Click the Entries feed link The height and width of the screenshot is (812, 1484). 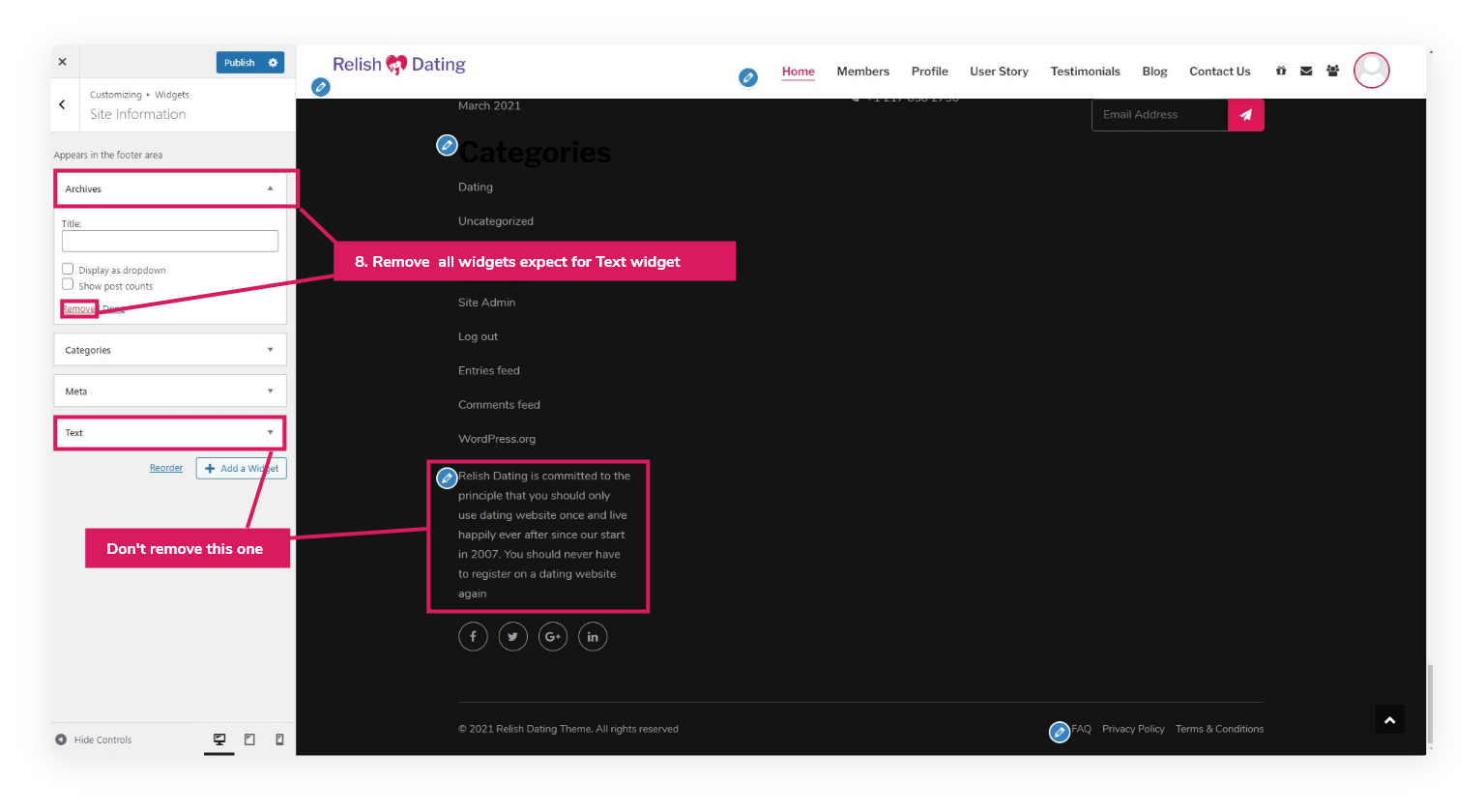489,370
